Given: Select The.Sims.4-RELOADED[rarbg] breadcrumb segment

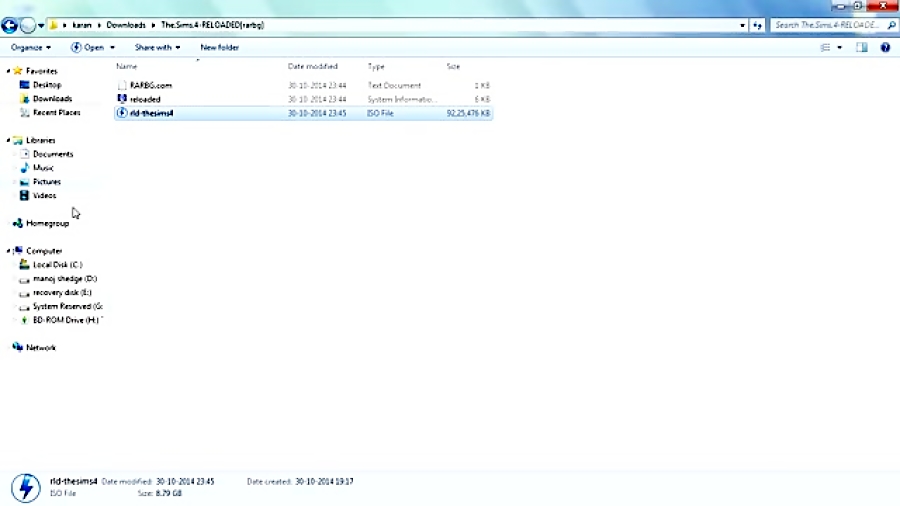Looking at the screenshot, I should [212, 25].
